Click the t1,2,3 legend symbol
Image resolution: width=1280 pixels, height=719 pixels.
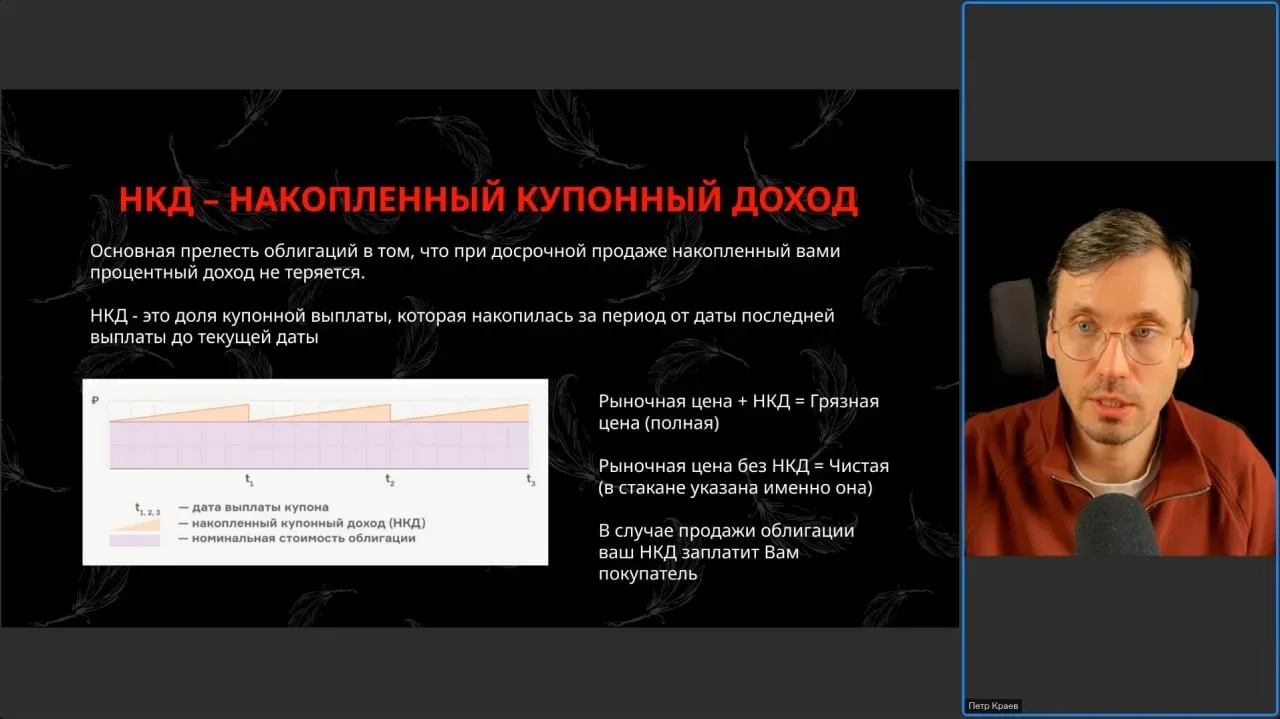tap(147, 509)
